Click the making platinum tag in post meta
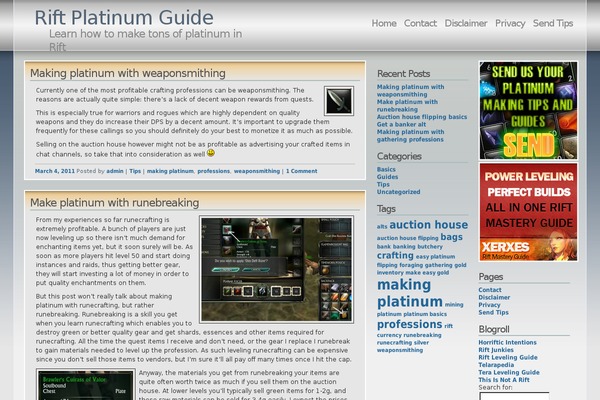Viewport: 600px width, 400px height. click(x=170, y=171)
